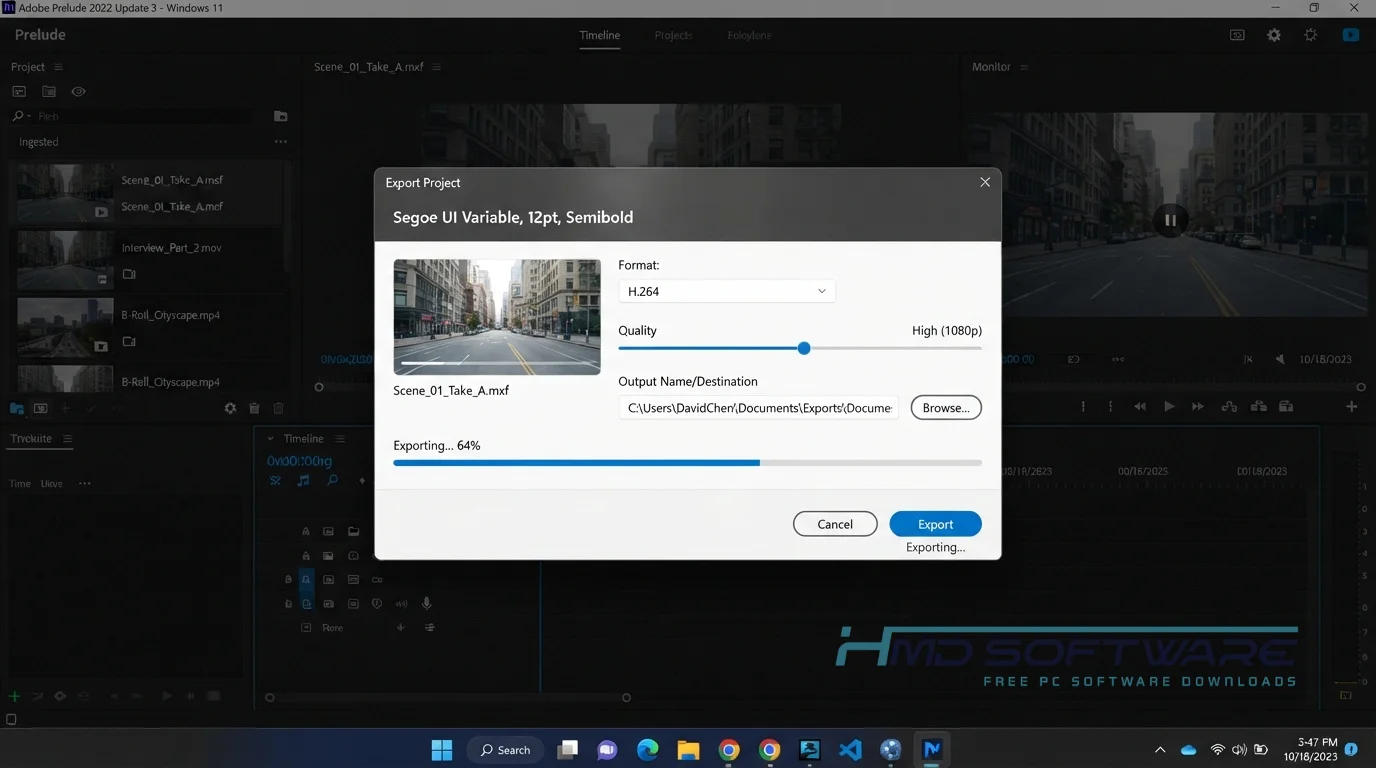Image resolution: width=1376 pixels, height=768 pixels.
Task: Click the magnifier icon in Timeline toolbar
Action: pos(333,481)
